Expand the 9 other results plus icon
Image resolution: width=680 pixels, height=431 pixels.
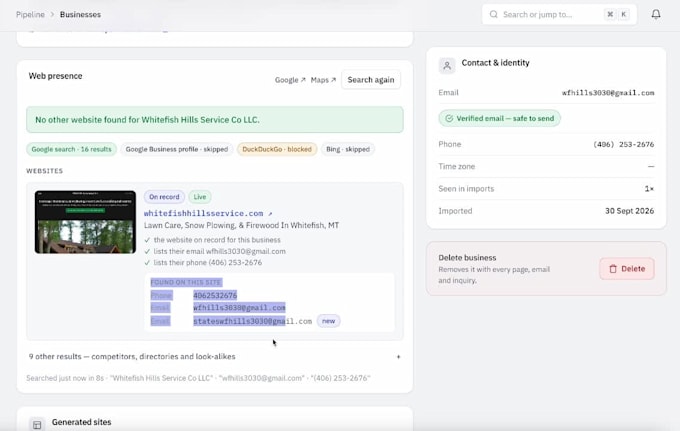point(398,357)
